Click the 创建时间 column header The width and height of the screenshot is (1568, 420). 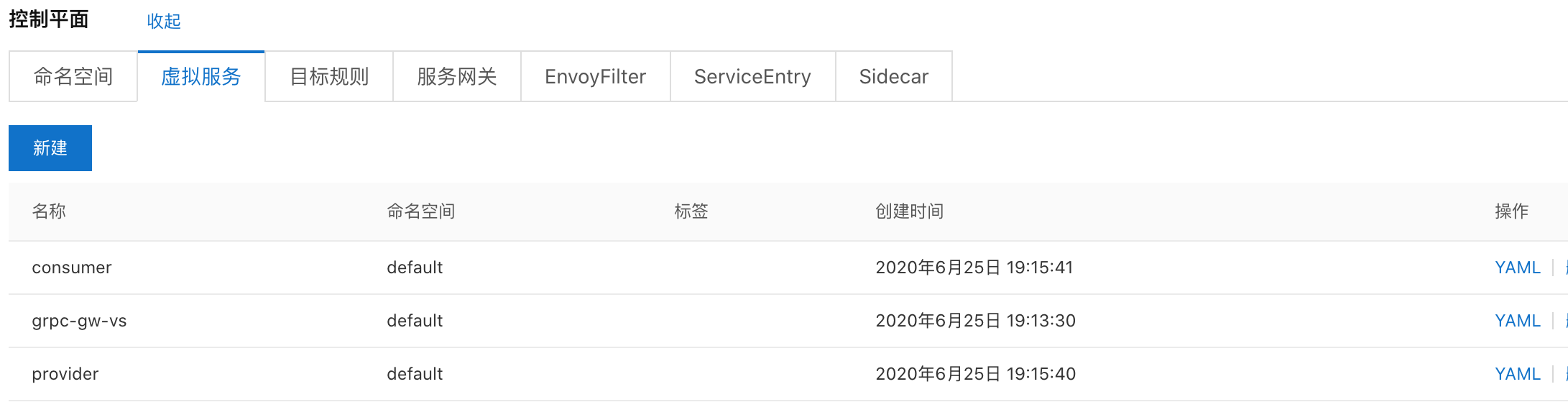pos(910,211)
